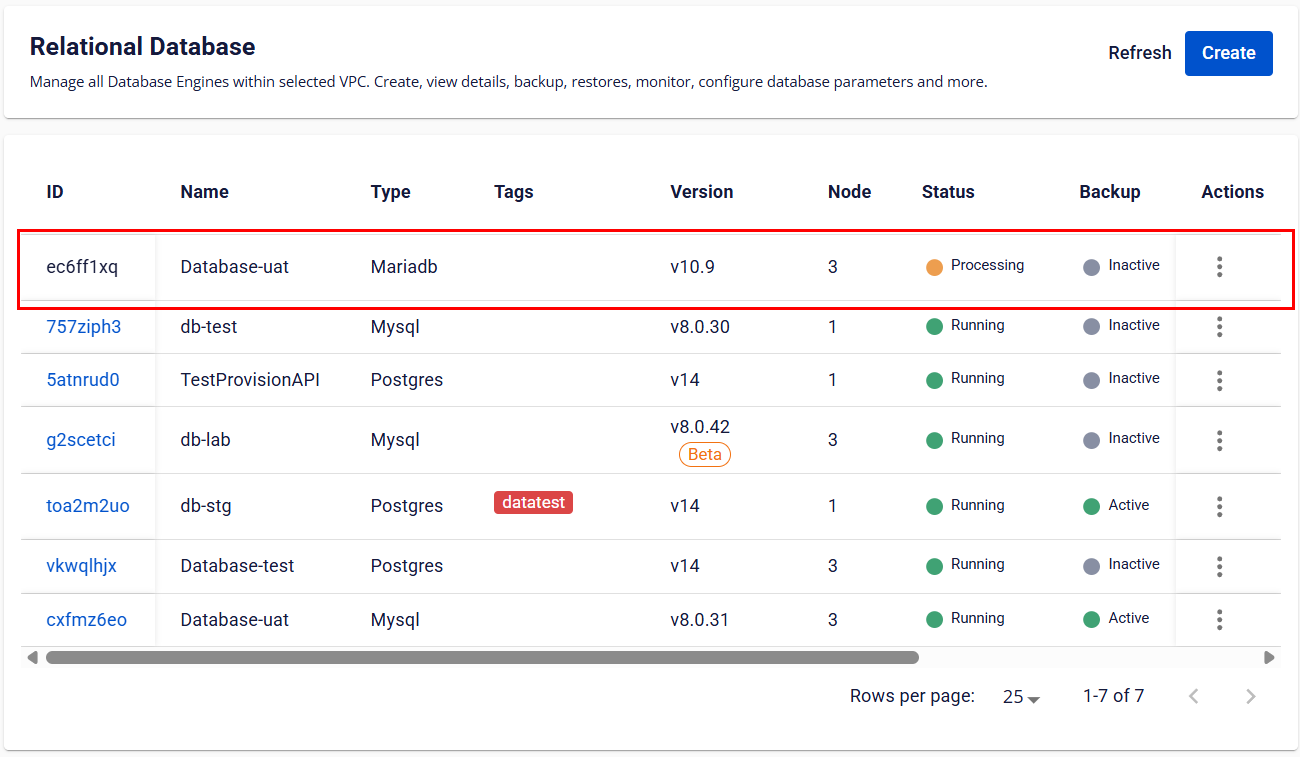Open database ID toa2m2uo link
The image size is (1300, 757).
click(88, 506)
